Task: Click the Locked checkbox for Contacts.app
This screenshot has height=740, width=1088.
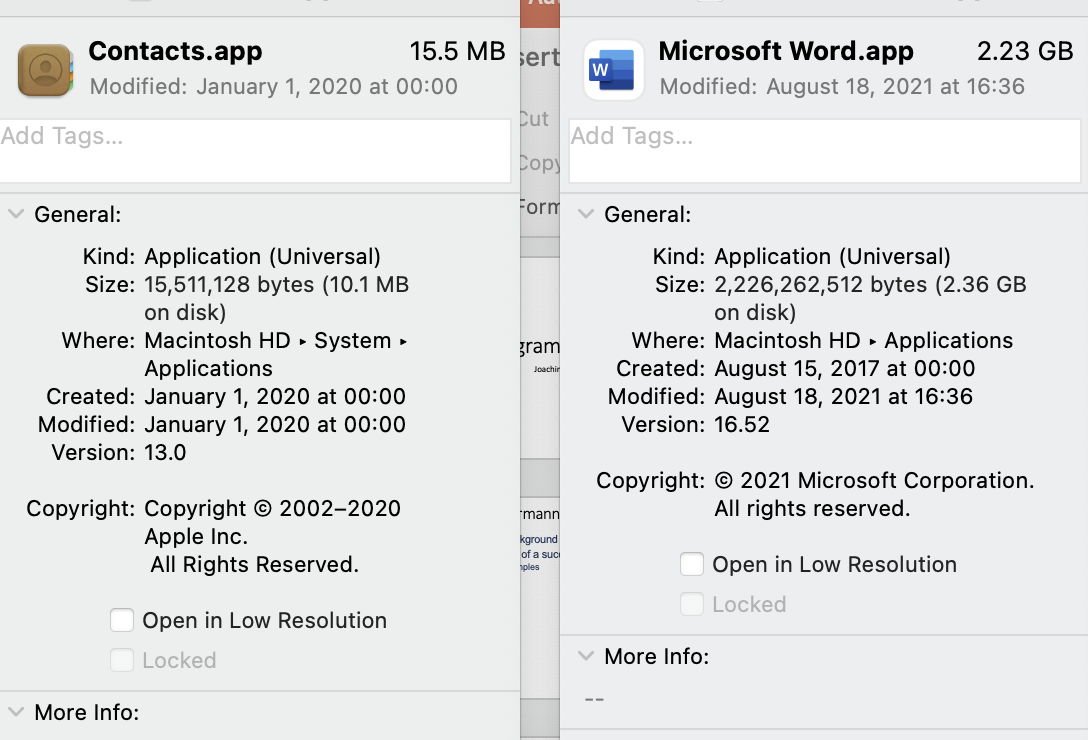Action: click(122, 661)
